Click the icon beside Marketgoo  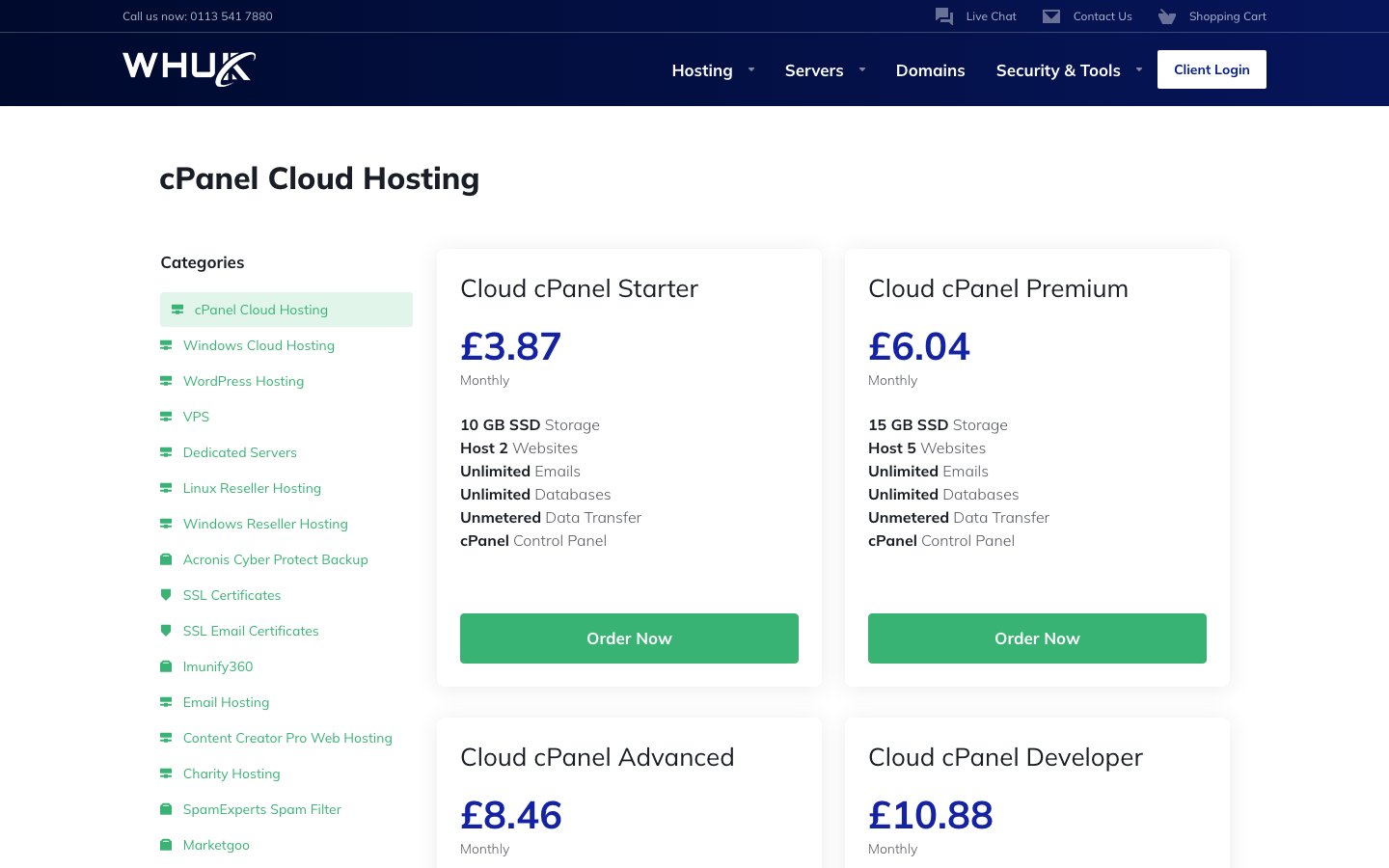point(166,845)
